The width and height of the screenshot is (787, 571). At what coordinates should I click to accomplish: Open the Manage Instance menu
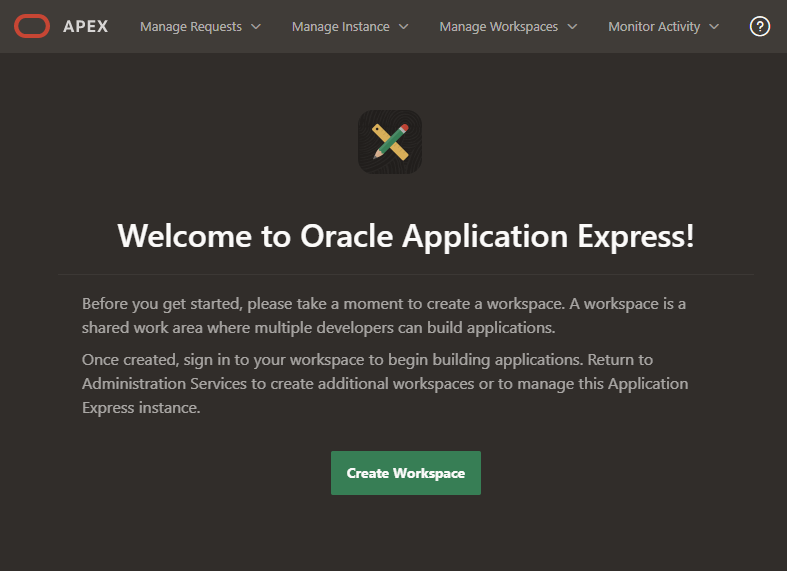point(350,27)
